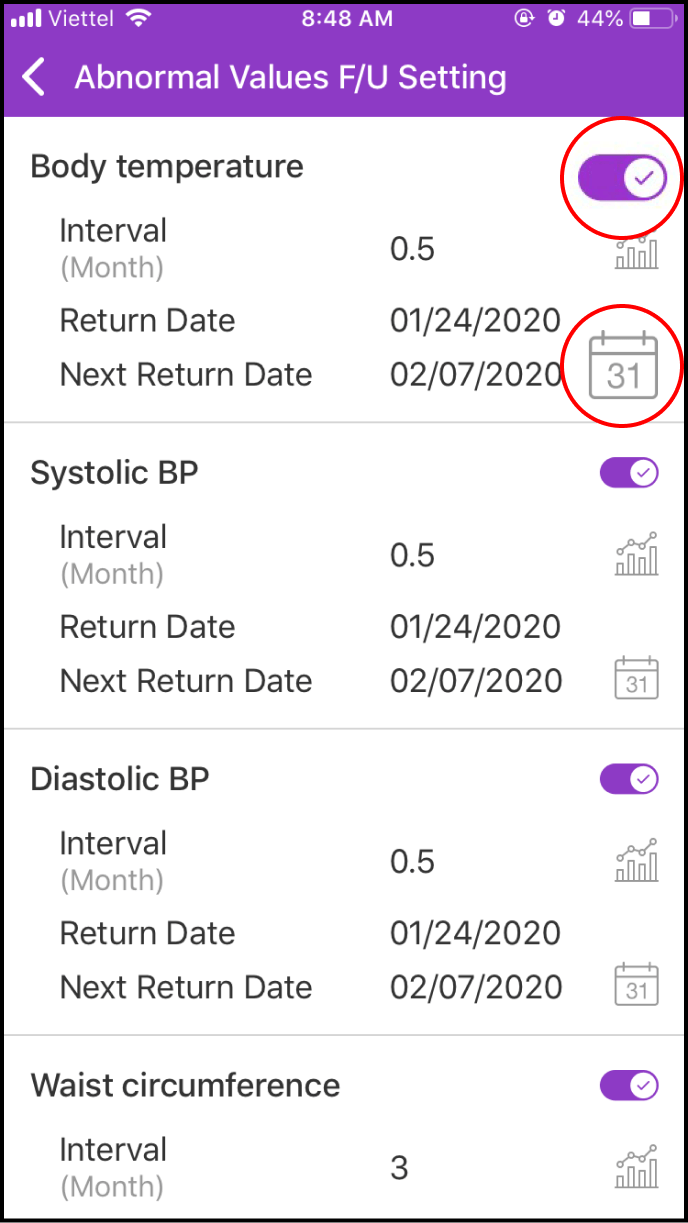Tap the battery indicator in status bar
This screenshot has width=688, height=1223.
(x=654, y=18)
